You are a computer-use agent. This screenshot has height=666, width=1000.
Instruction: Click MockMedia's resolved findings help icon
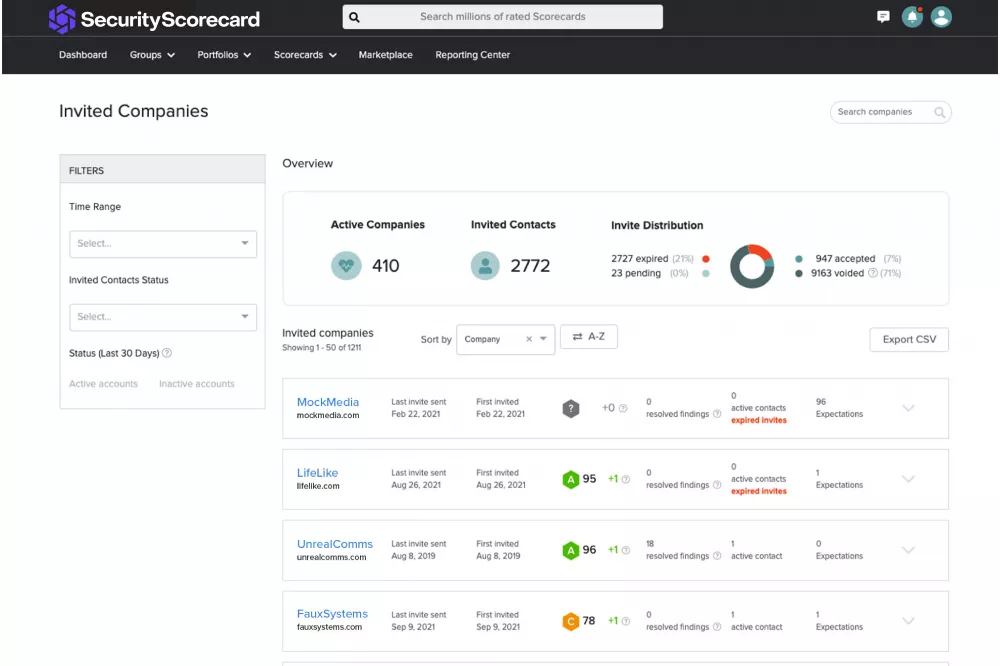717,414
